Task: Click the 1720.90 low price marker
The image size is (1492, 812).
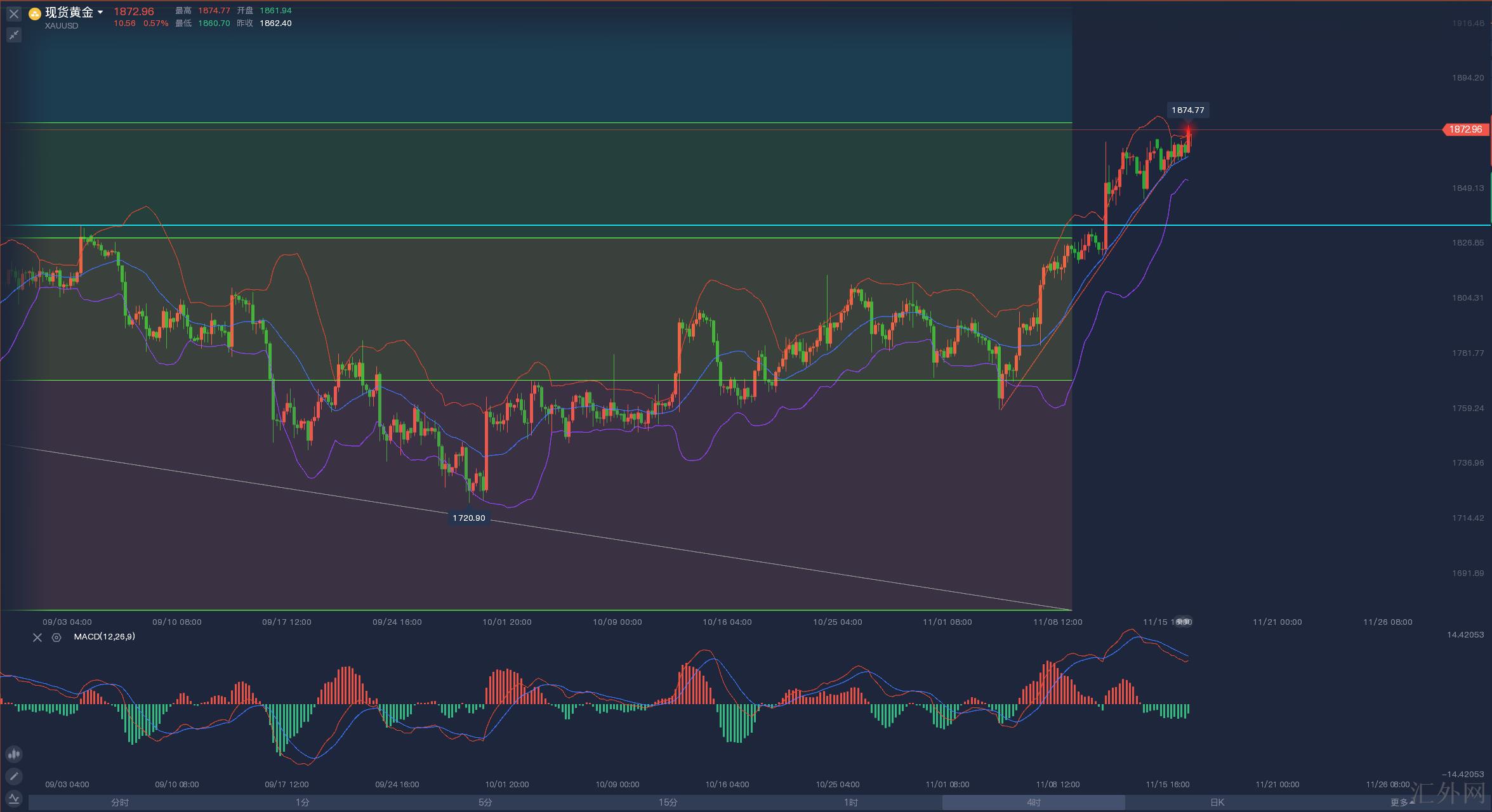Action: [468, 518]
